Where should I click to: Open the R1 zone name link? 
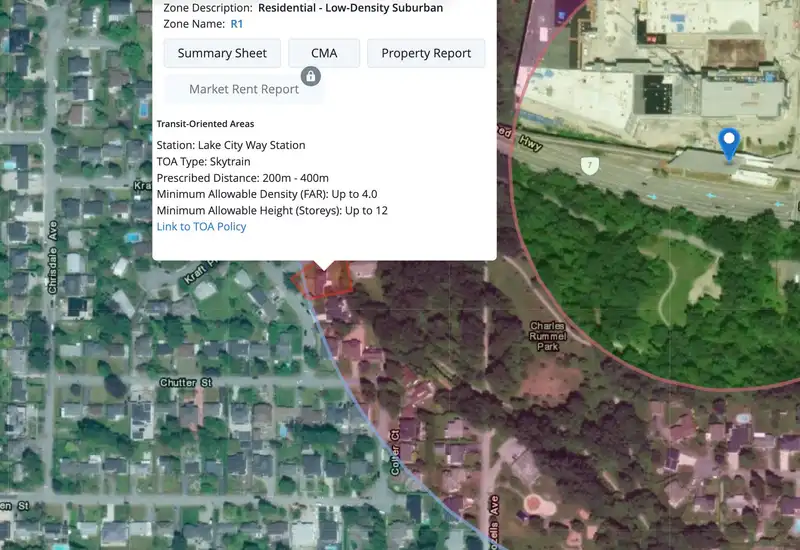pyautogui.click(x=237, y=24)
